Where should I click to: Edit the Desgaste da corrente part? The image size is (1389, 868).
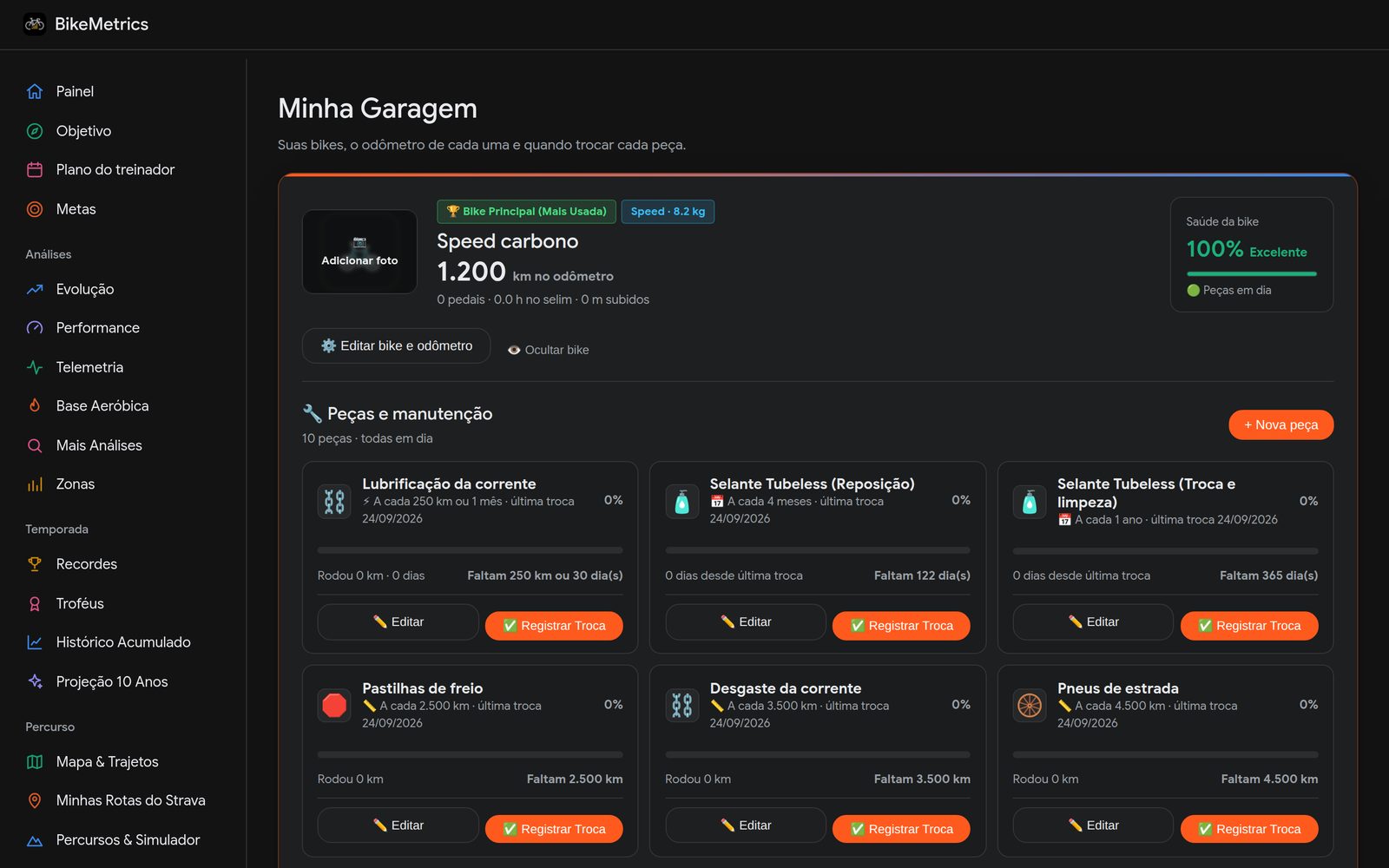(746, 825)
